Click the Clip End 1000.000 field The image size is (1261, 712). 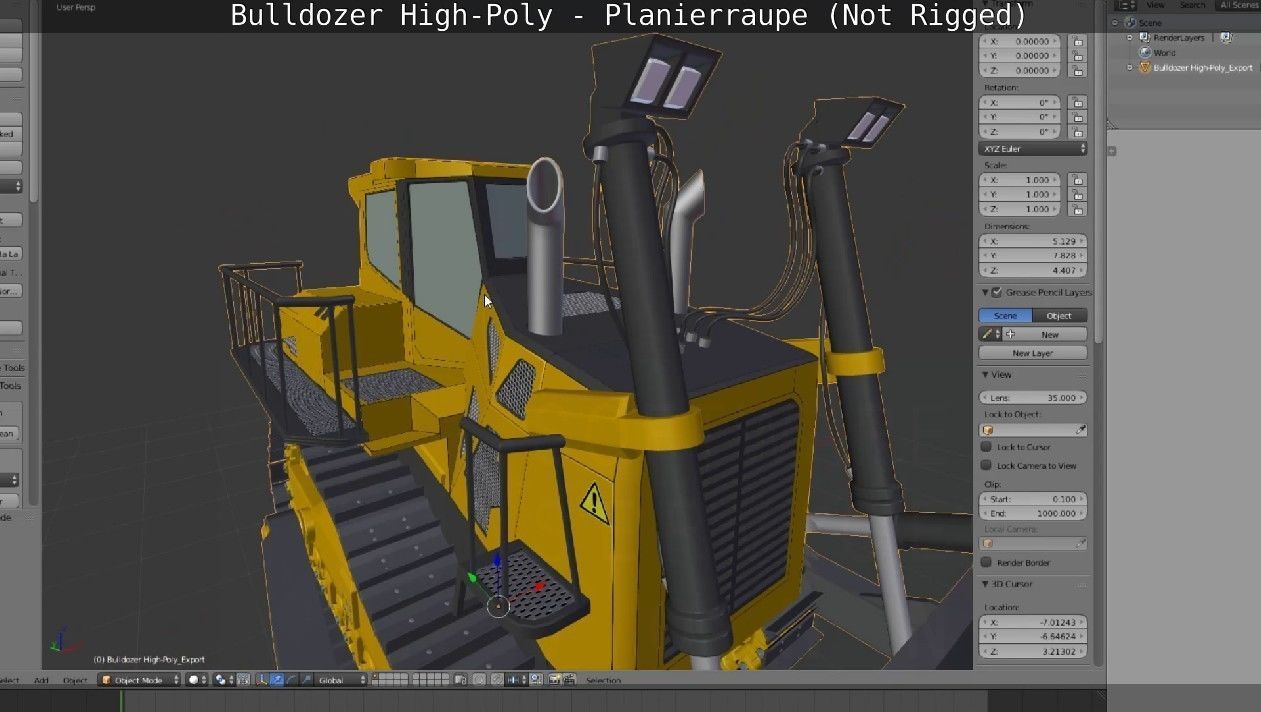point(1032,513)
